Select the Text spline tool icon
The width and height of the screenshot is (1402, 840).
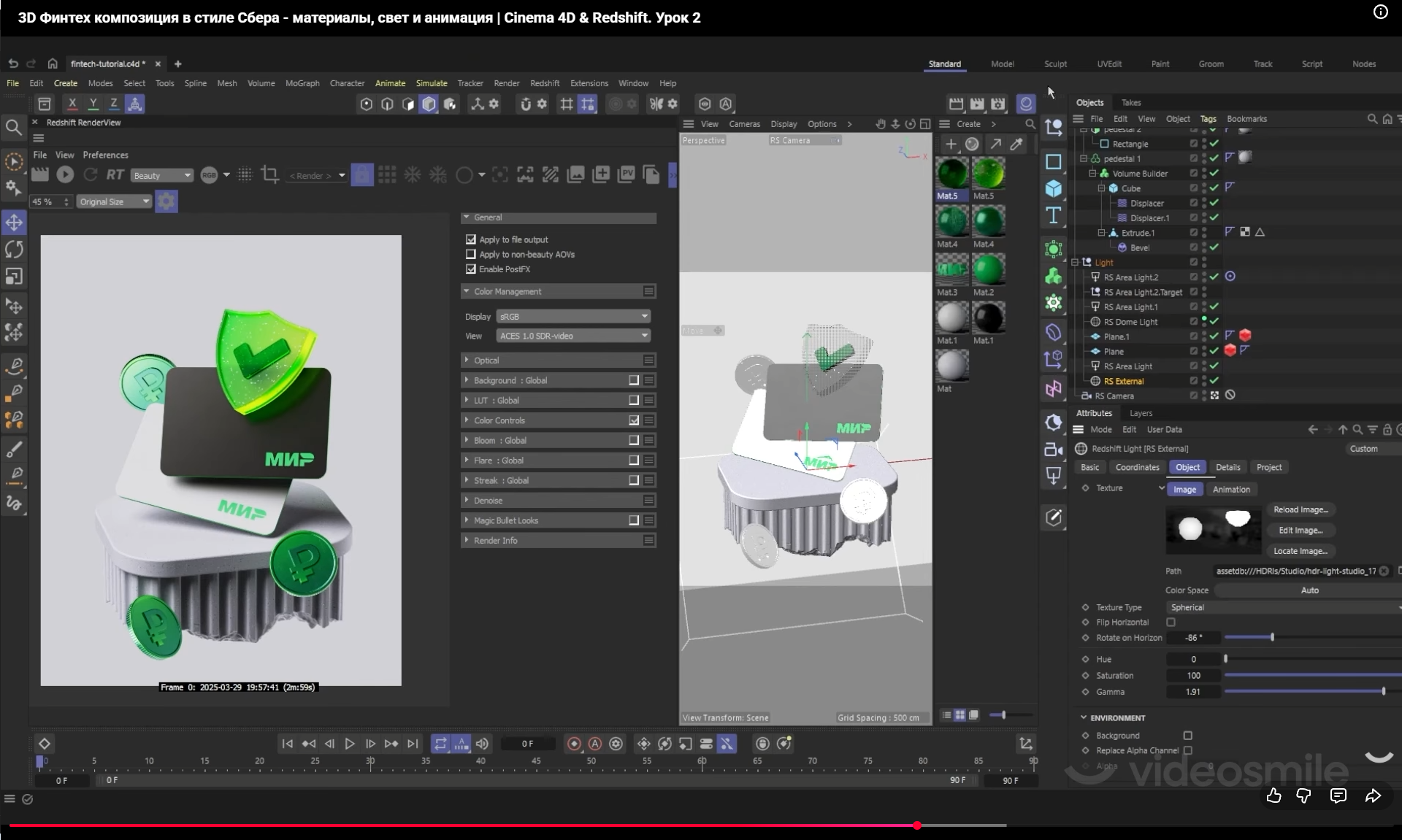click(x=1053, y=215)
